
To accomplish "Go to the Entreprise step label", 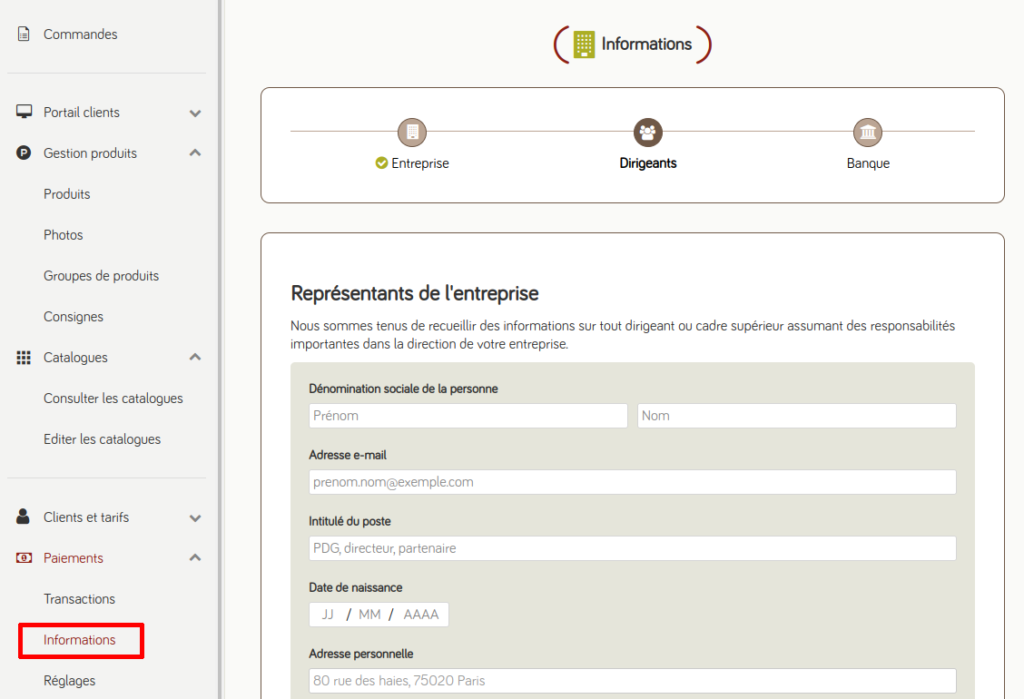I will 420,163.
